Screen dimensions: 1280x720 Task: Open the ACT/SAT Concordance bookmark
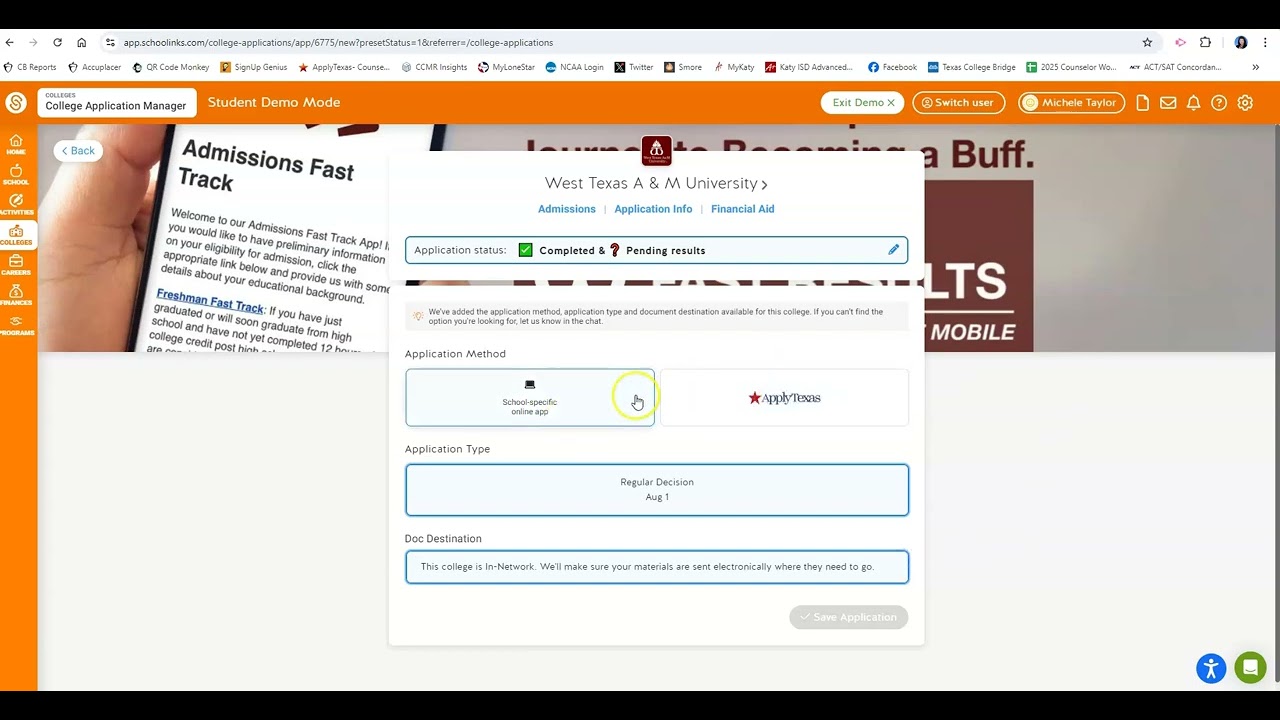1176,67
